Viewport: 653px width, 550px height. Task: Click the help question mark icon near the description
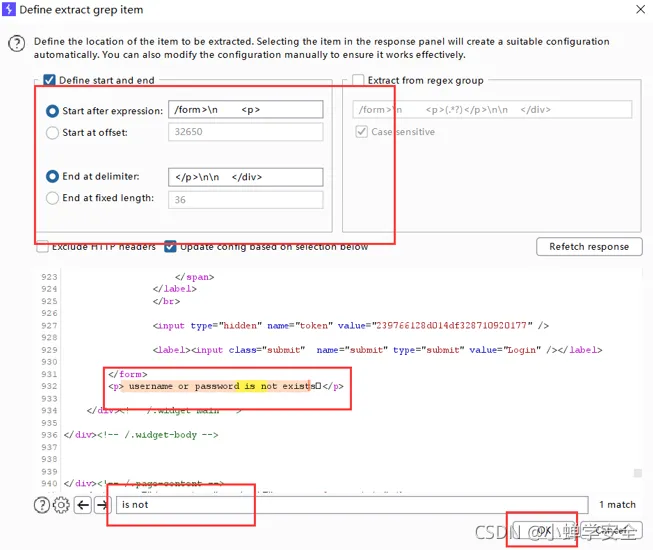[x=17, y=43]
